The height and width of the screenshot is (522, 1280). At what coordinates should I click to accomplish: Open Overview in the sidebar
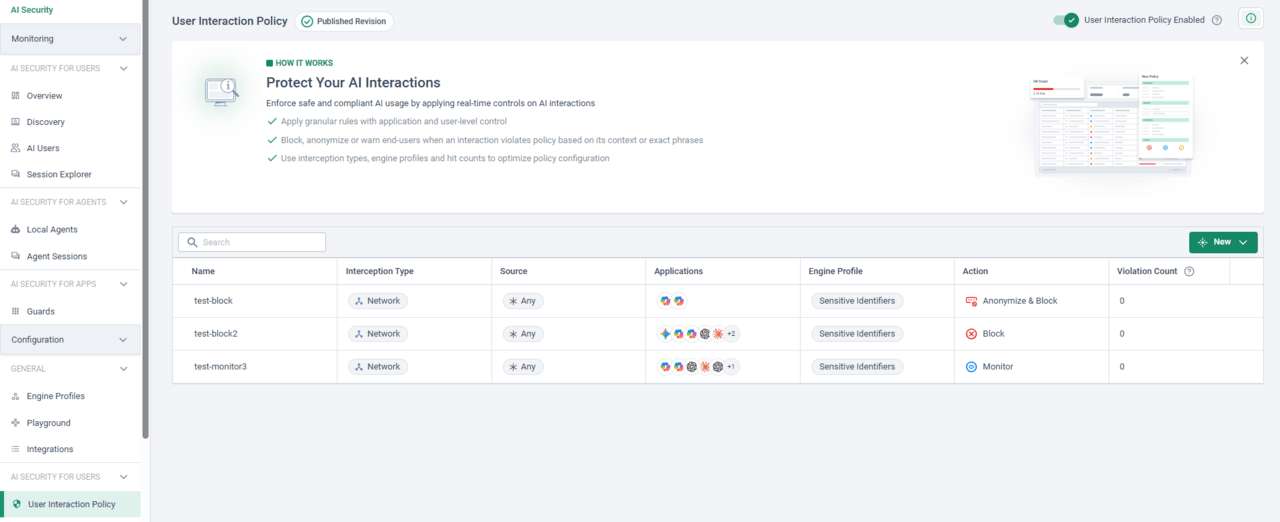[44, 96]
